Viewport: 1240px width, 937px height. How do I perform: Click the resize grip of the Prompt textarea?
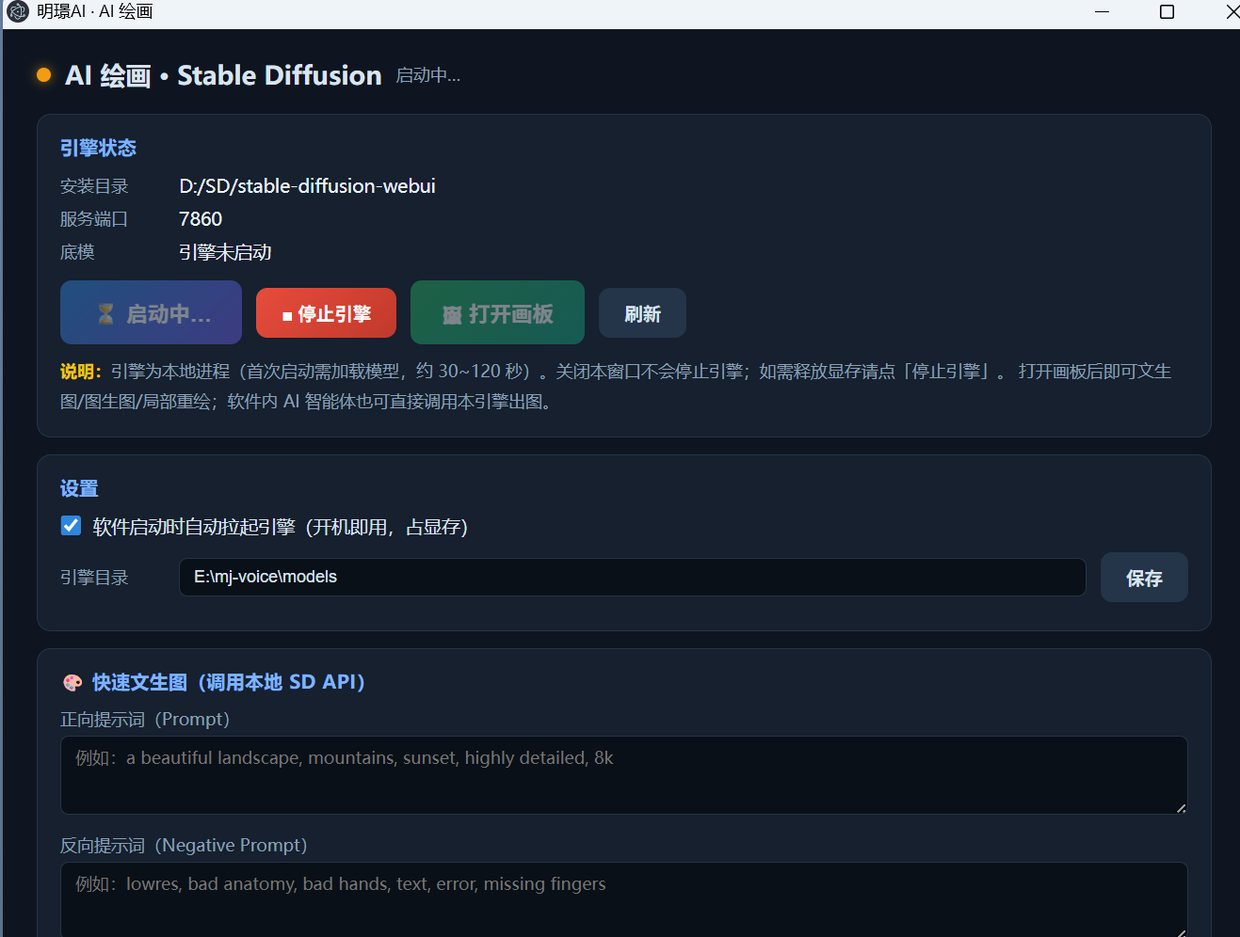[x=1181, y=807]
